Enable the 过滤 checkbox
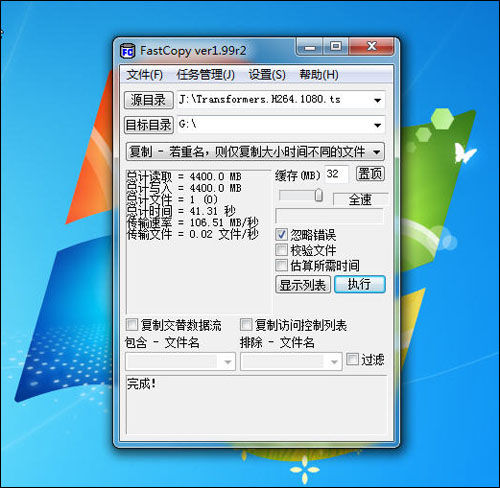This screenshot has height=488, width=500. [x=352, y=359]
